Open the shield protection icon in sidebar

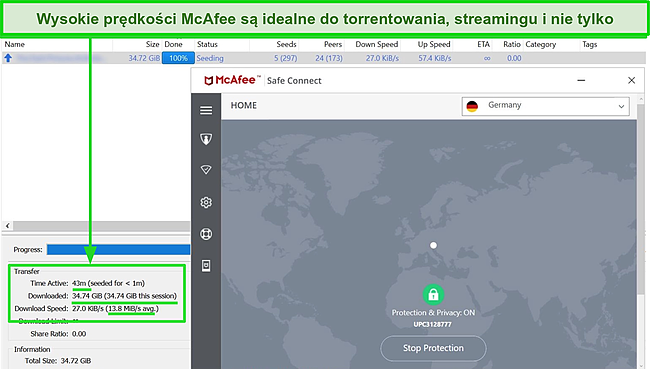[x=206, y=139]
